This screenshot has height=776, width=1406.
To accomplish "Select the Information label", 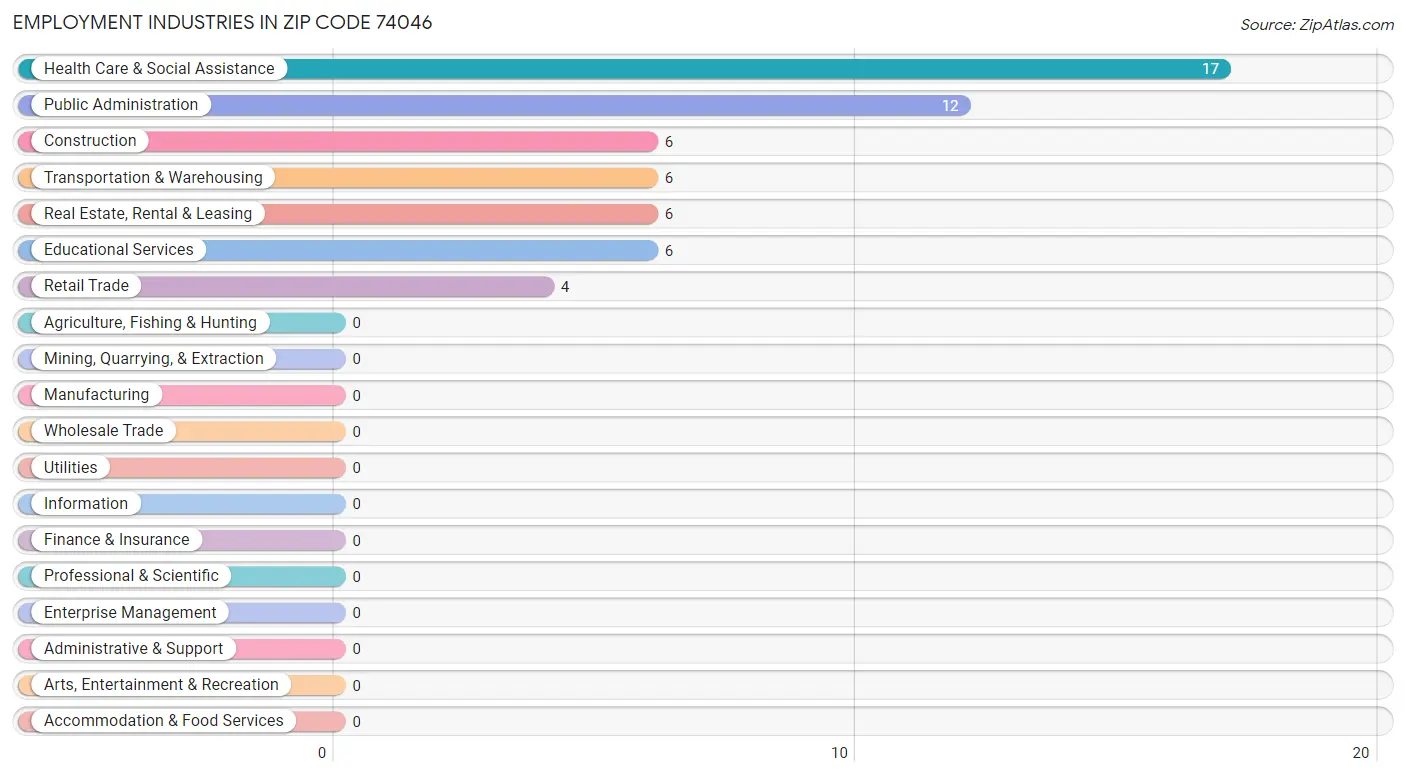I will pyautogui.click(x=86, y=503).
